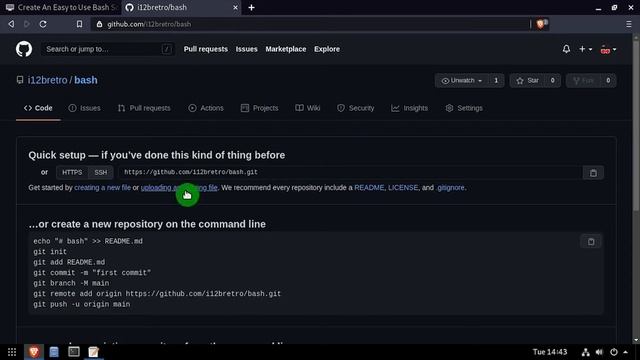Click the site lock icon in address bar
Image resolution: width=640 pixels, height=360 pixels.
[99, 24]
